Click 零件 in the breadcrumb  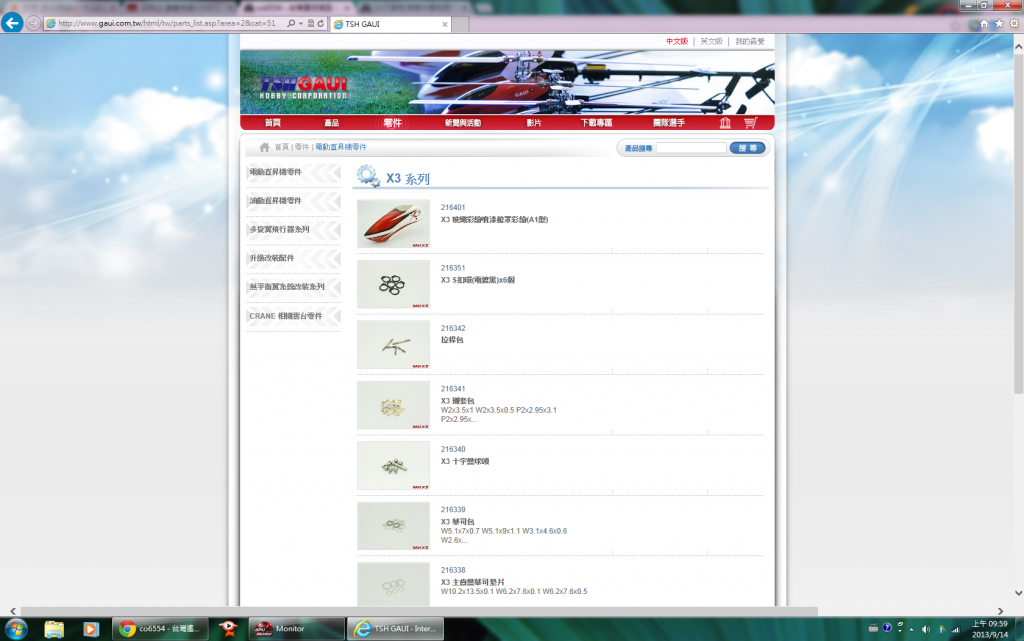[x=302, y=147]
